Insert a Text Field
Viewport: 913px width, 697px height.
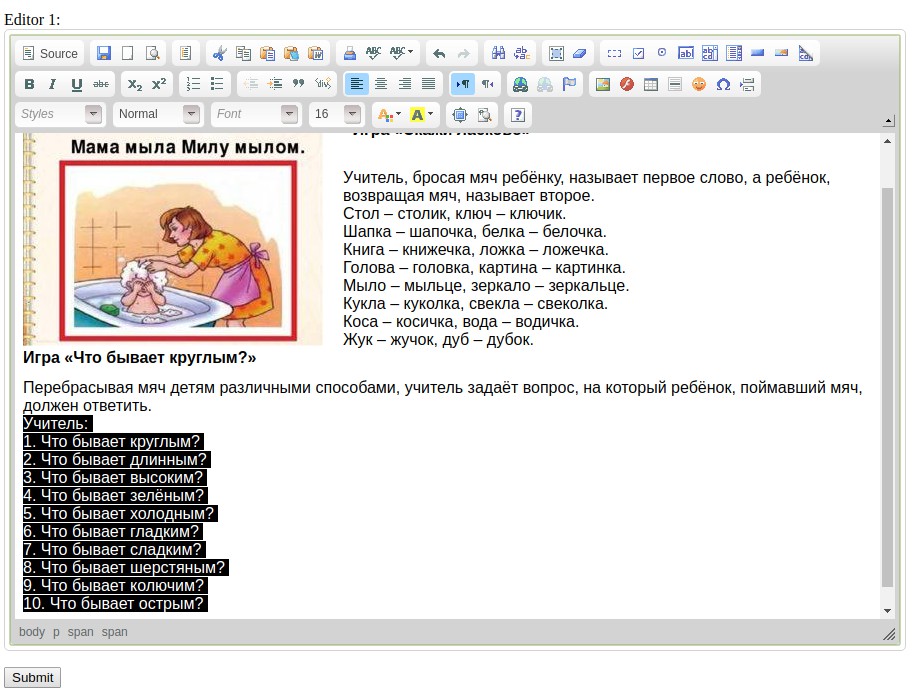coord(686,54)
